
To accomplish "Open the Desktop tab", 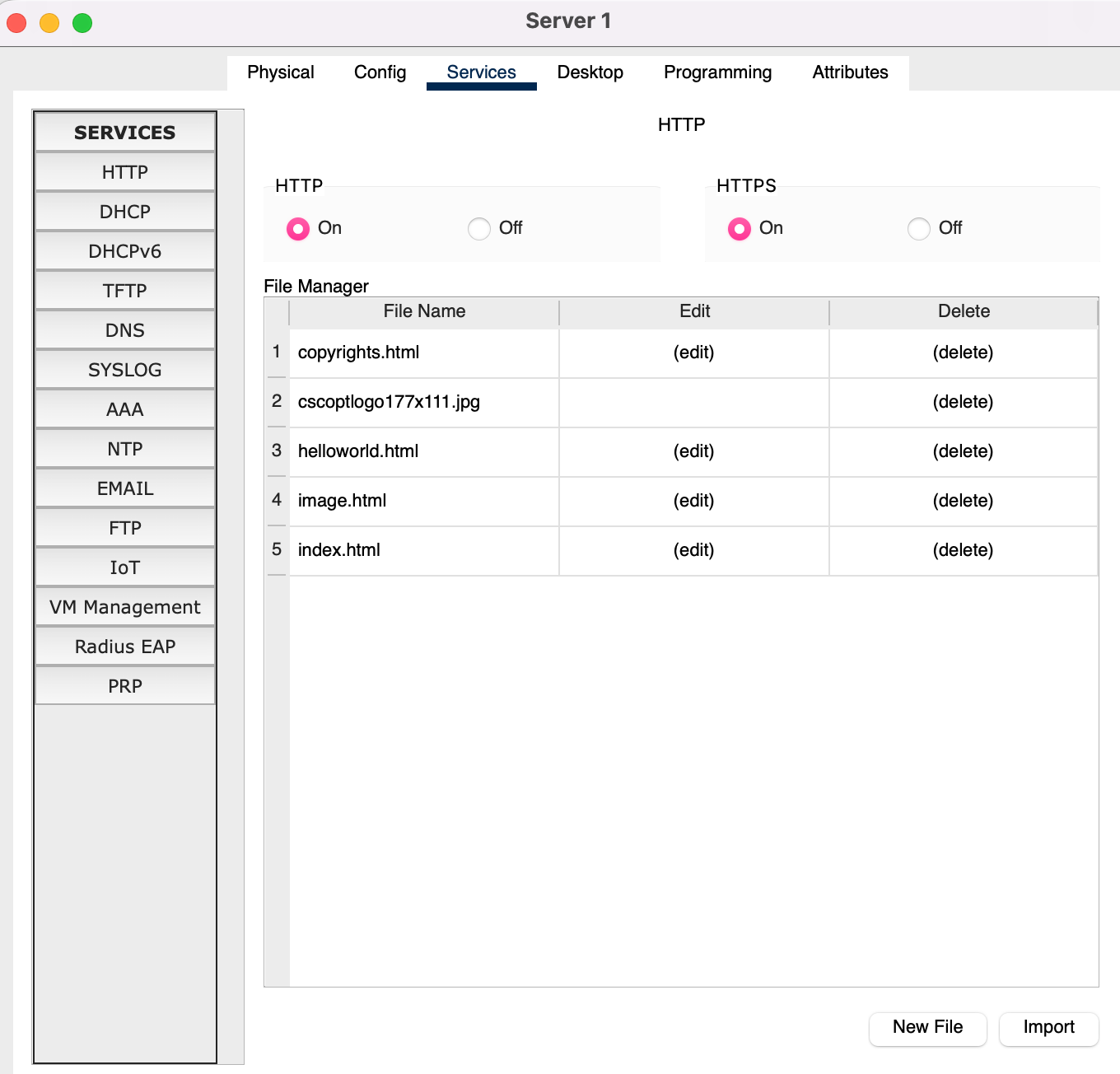I will 590,72.
